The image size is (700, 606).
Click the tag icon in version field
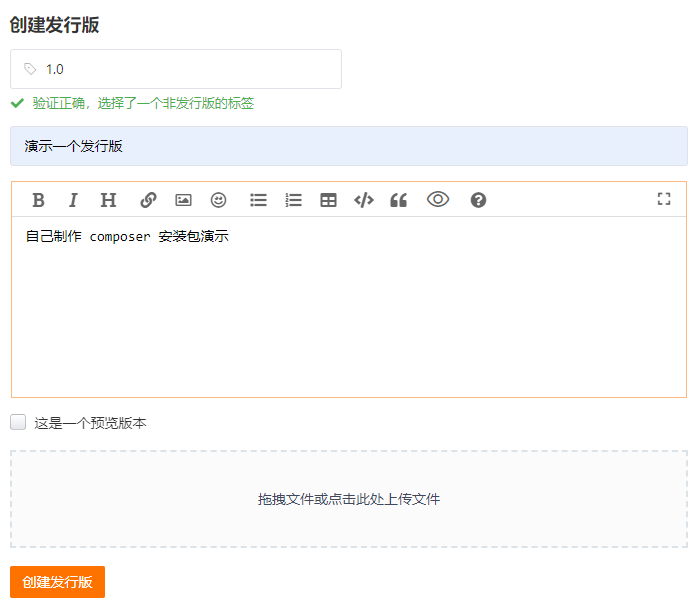coord(30,69)
